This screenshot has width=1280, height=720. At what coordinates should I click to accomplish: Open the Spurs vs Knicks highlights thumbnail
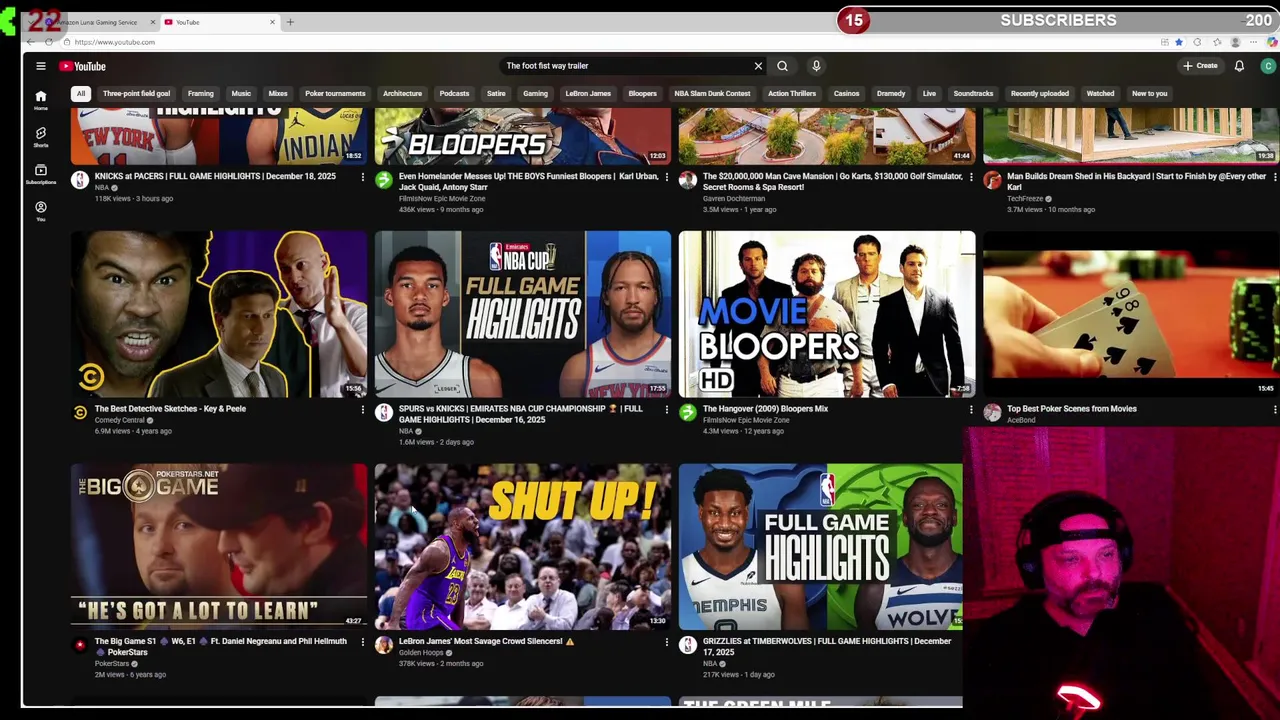(523, 314)
